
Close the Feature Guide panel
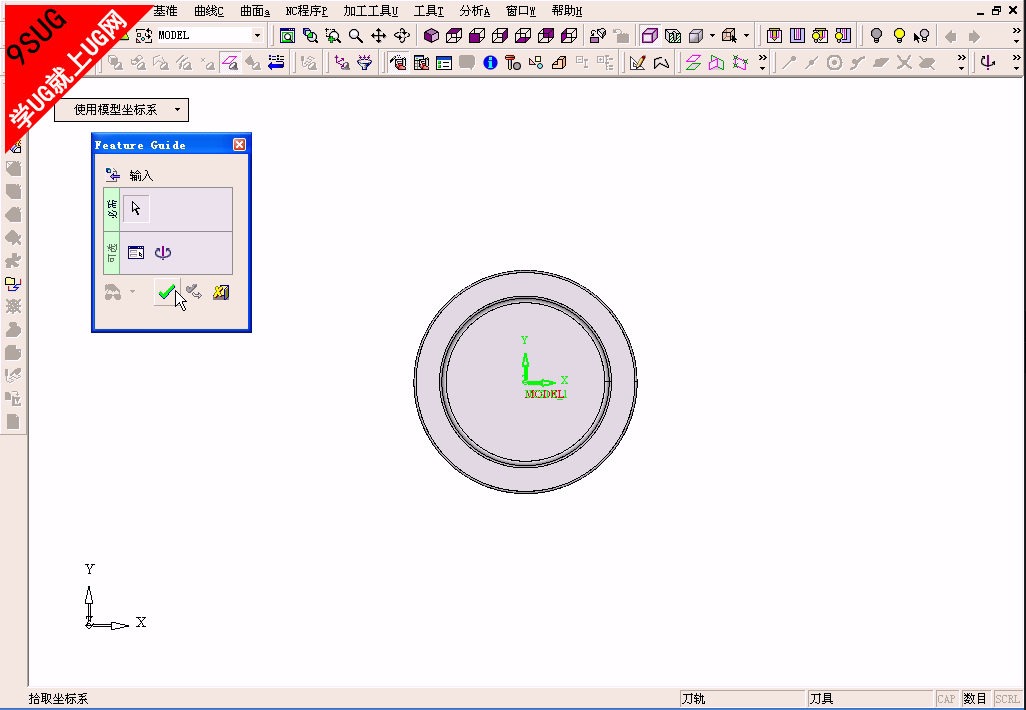[x=239, y=145]
